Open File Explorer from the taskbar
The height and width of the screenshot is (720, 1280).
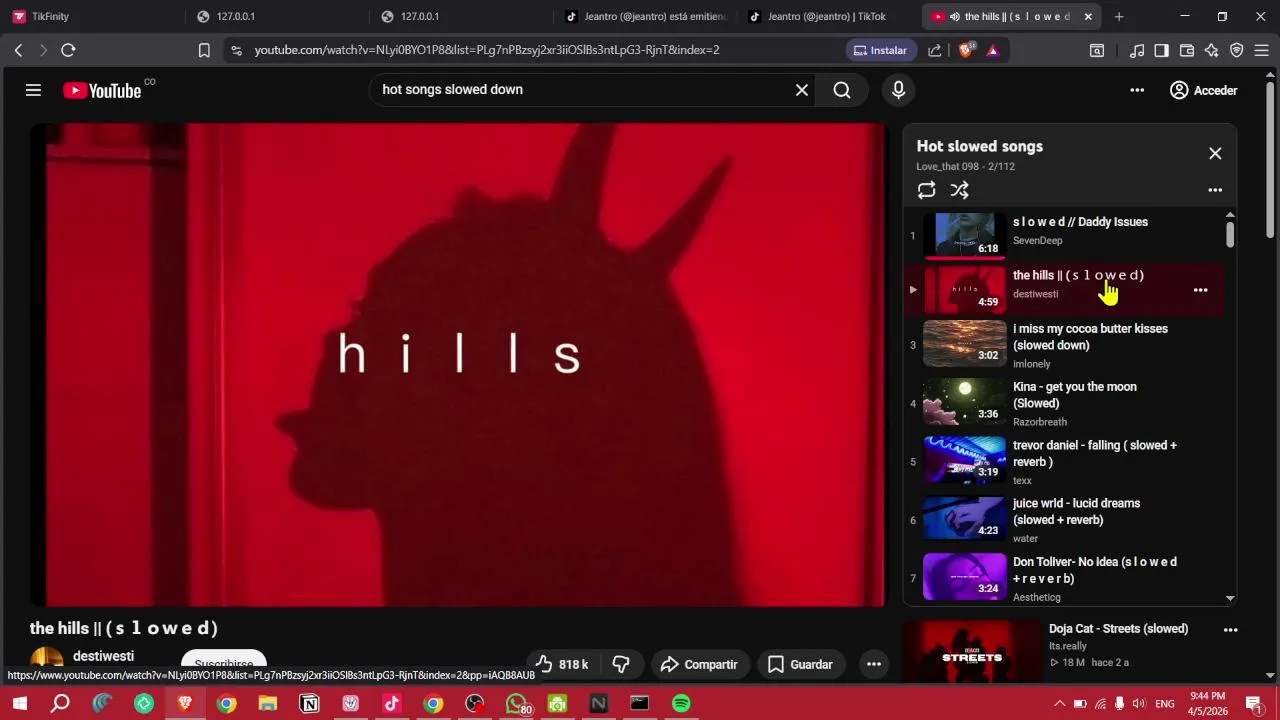(x=267, y=704)
